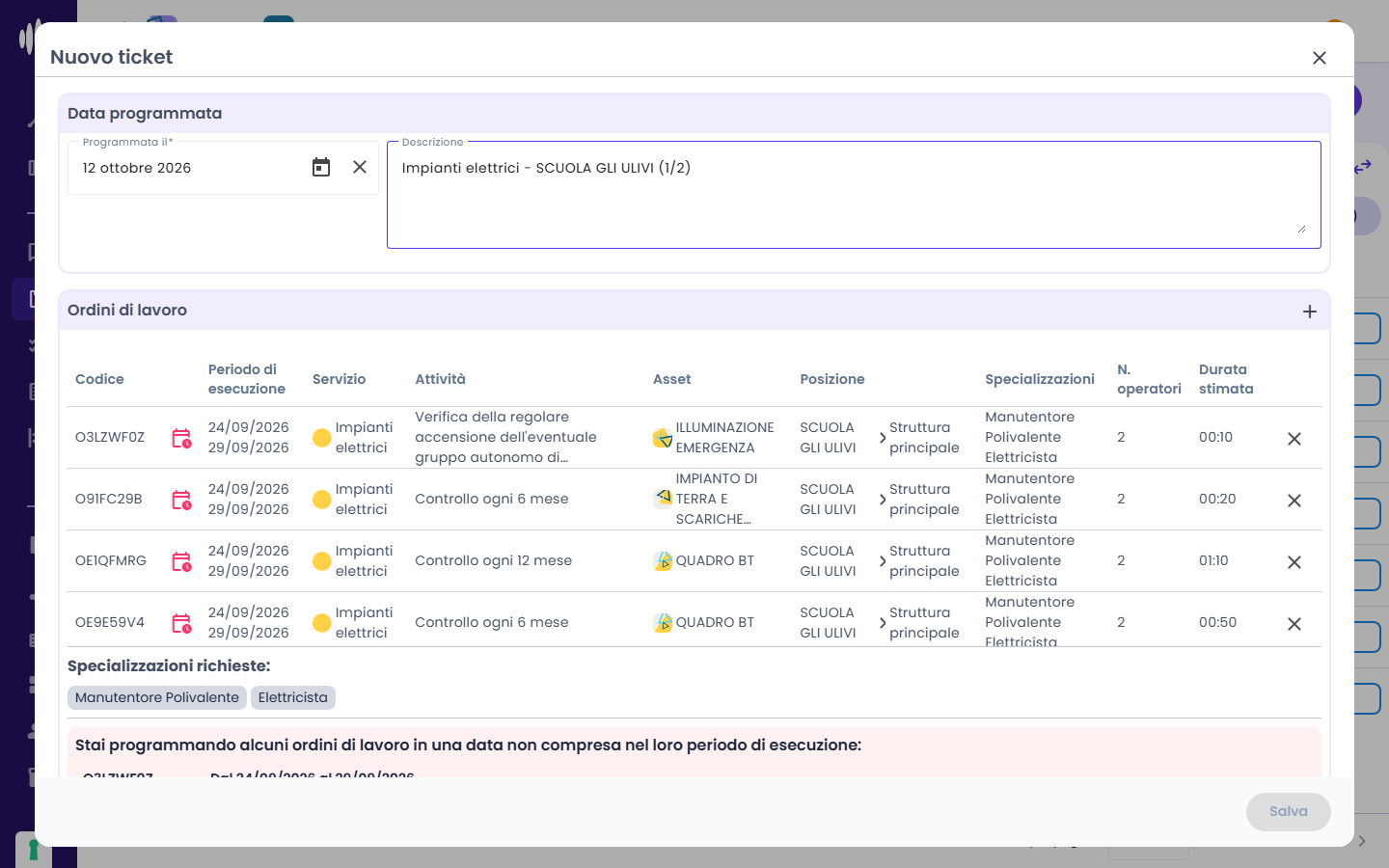
Task: Click the Specializzazioni column header
Action: click(1040, 379)
